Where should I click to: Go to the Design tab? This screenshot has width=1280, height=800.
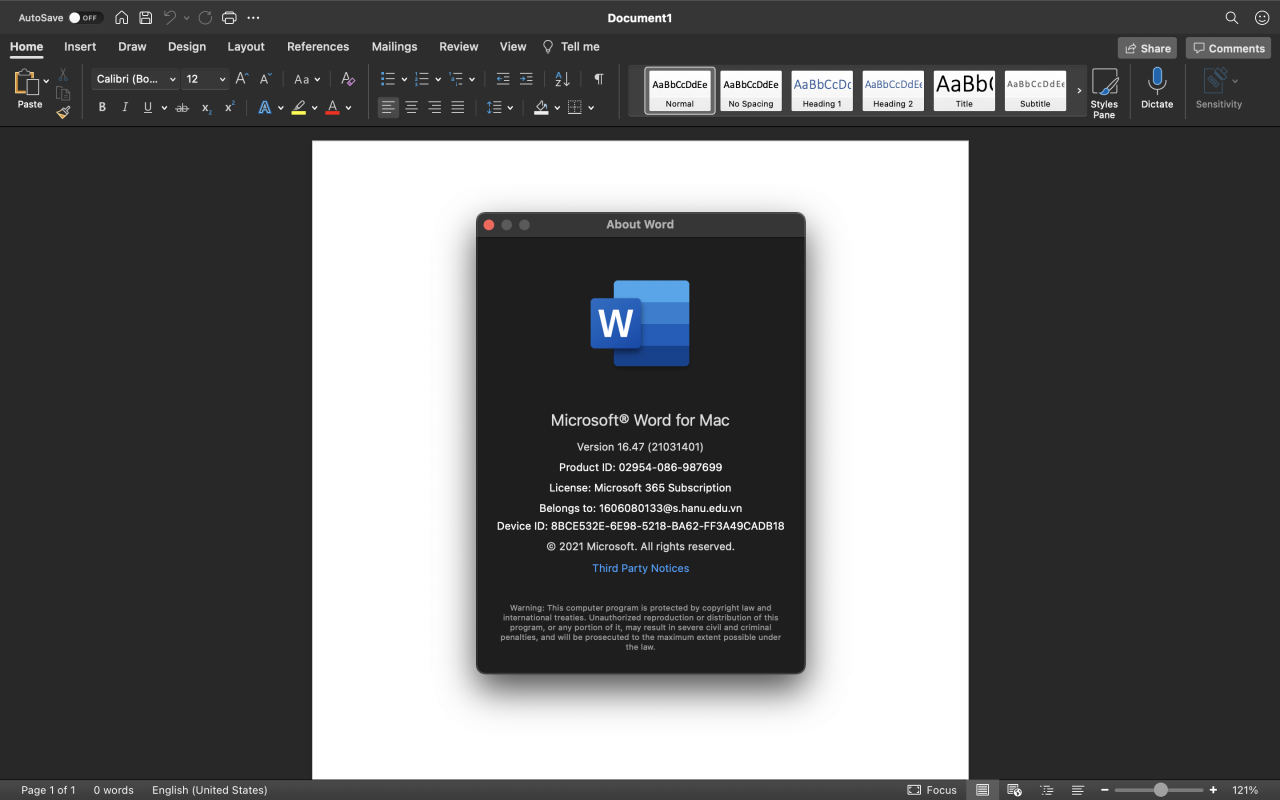[x=187, y=47]
